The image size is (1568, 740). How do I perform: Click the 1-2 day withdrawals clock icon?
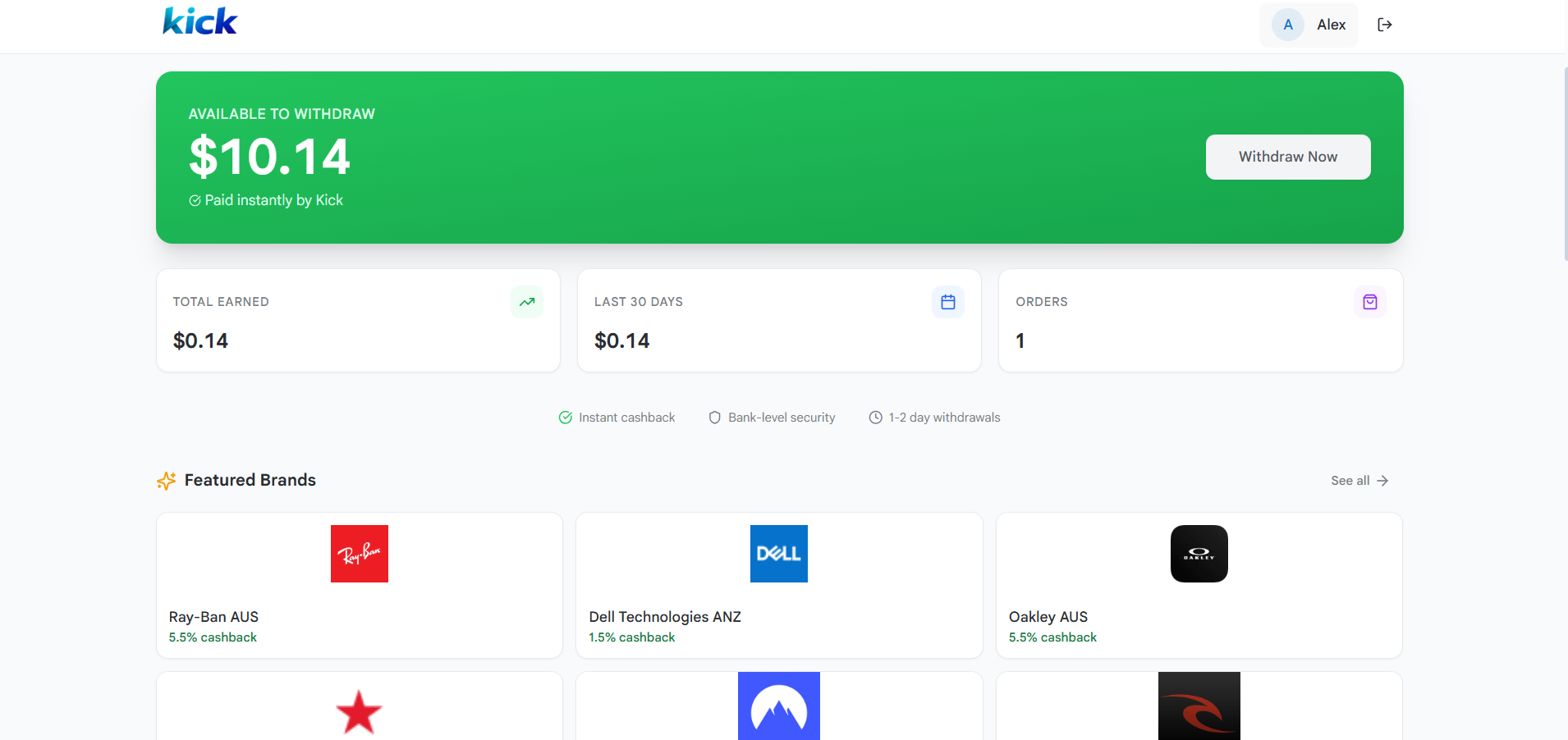pyautogui.click(x=876, y=418)
